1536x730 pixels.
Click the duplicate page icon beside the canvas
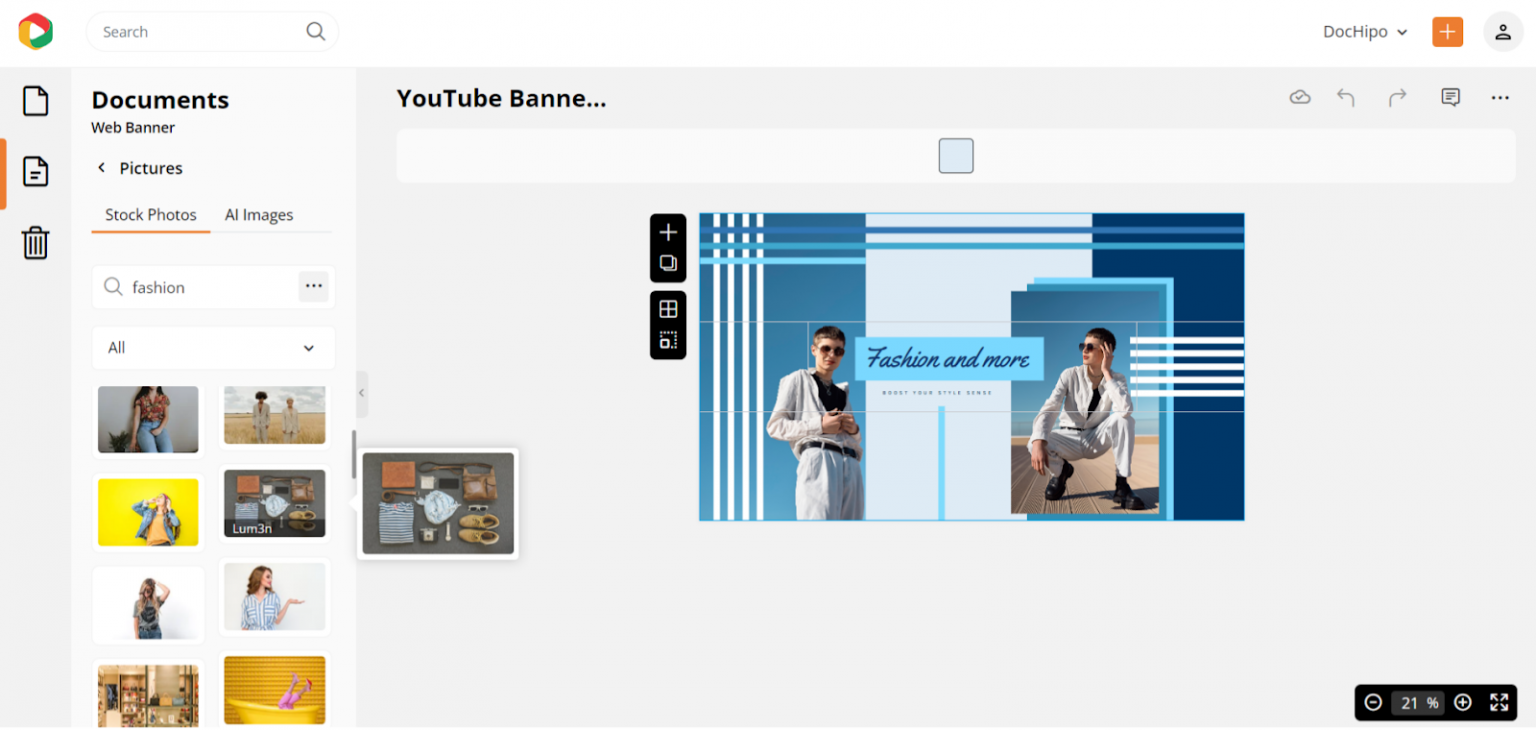coord(668,262)
